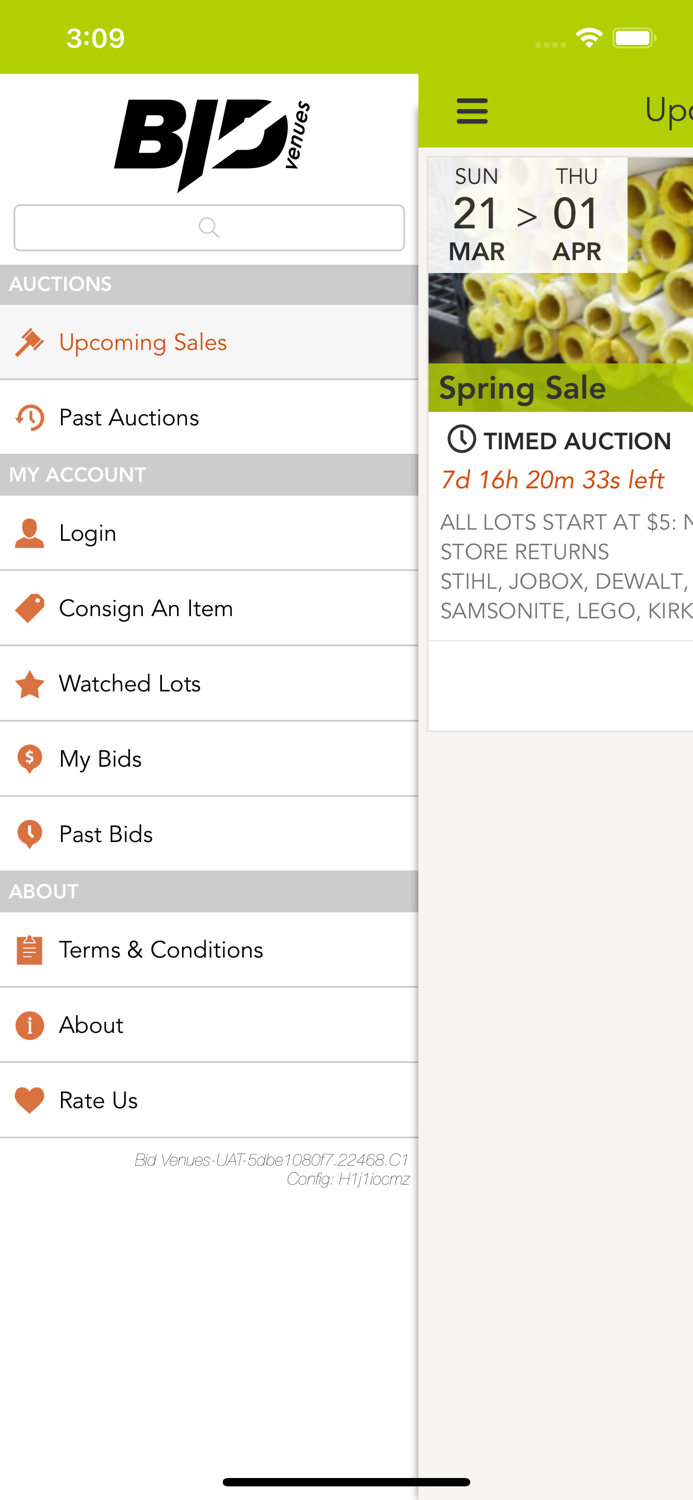Click the Consign An Item tag icon
This screenshot has height=1500, width=693.
[x=29, y=608]
